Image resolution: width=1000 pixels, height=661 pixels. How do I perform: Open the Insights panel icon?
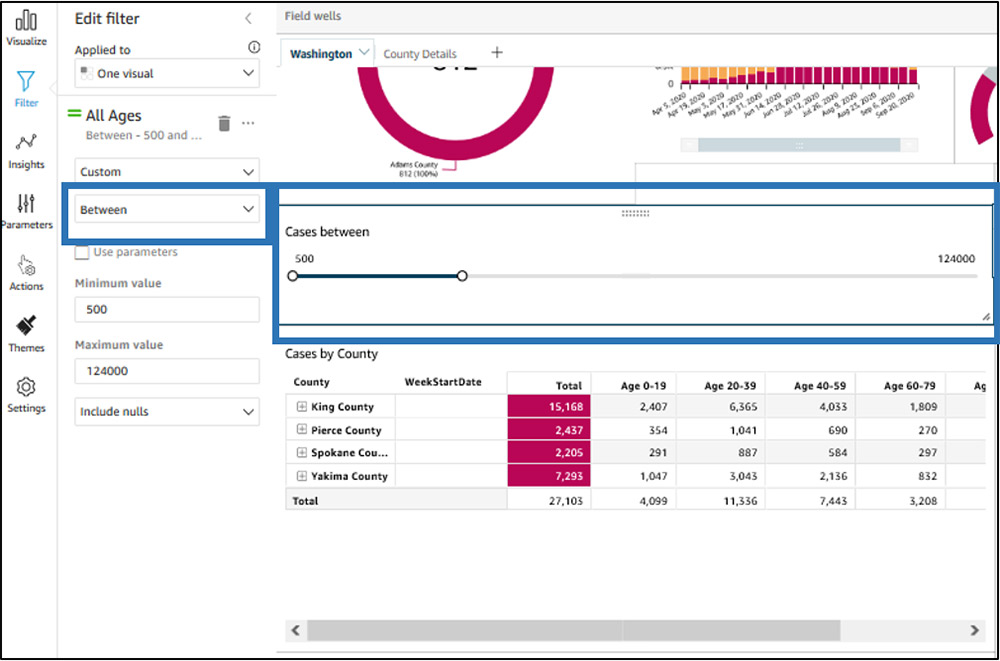click(x=26, y=142)
